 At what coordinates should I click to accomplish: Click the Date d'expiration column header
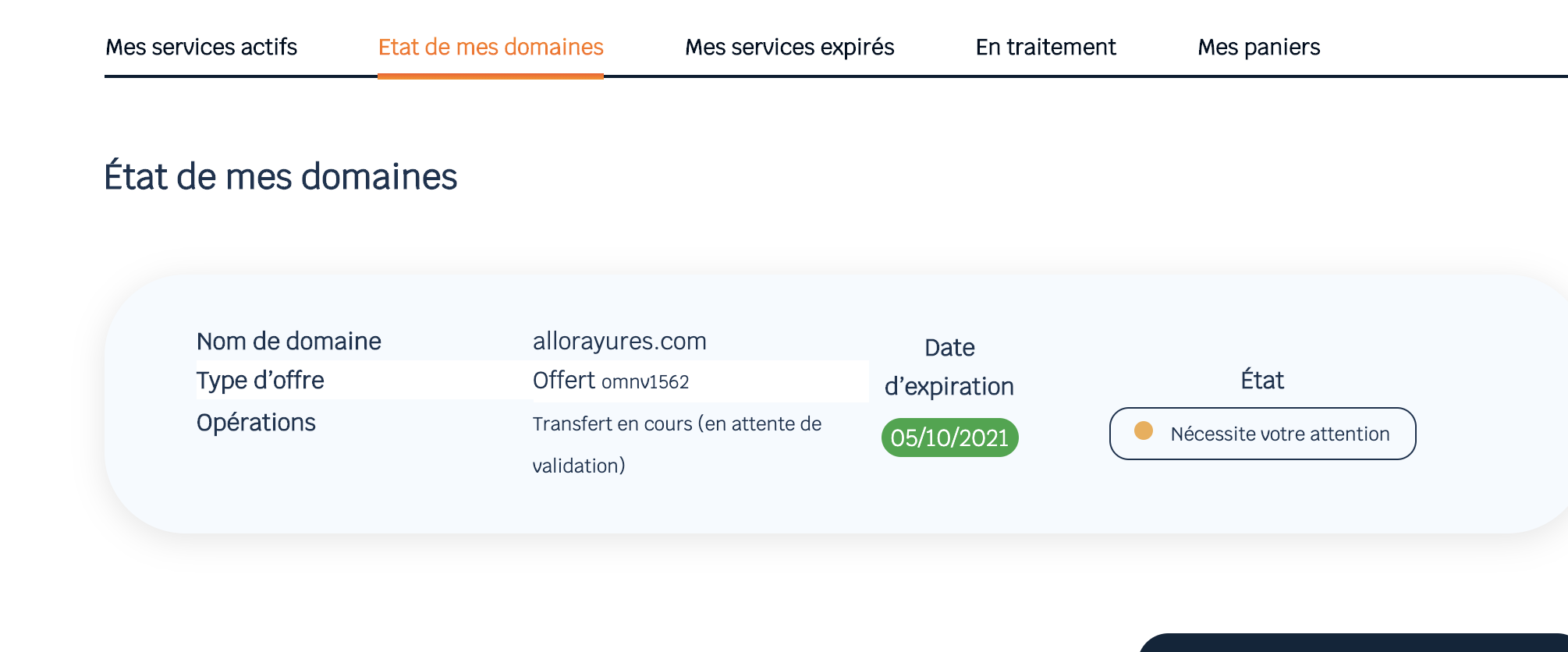(949, 367)
